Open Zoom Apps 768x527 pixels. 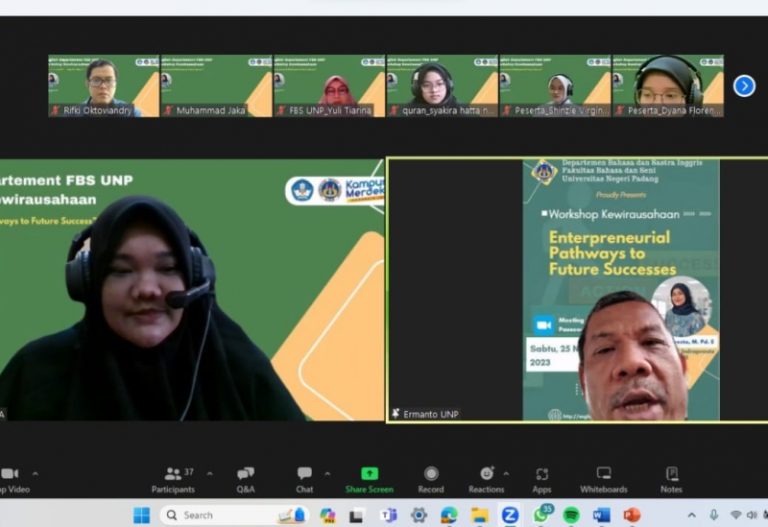[x=542, y=479]
